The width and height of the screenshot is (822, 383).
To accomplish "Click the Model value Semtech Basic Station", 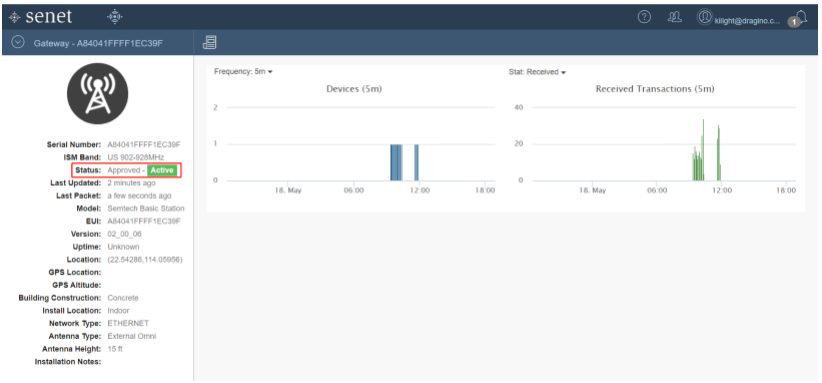I will click(x=146, y=209).
